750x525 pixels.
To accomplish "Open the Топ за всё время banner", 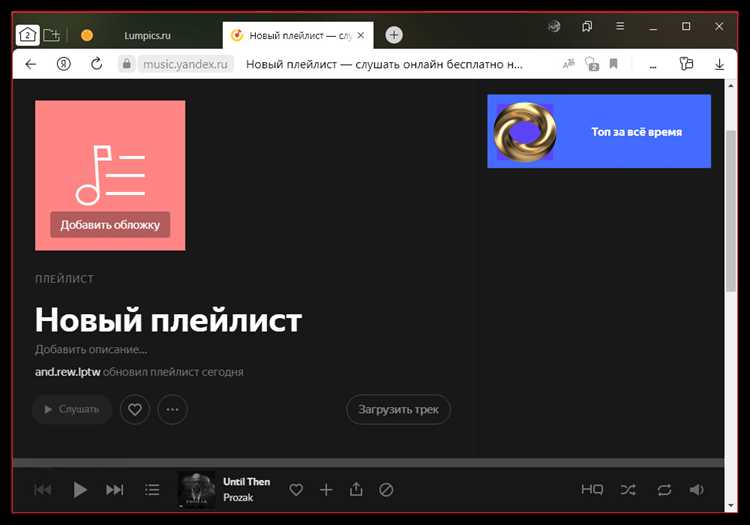I will (599, 131).
